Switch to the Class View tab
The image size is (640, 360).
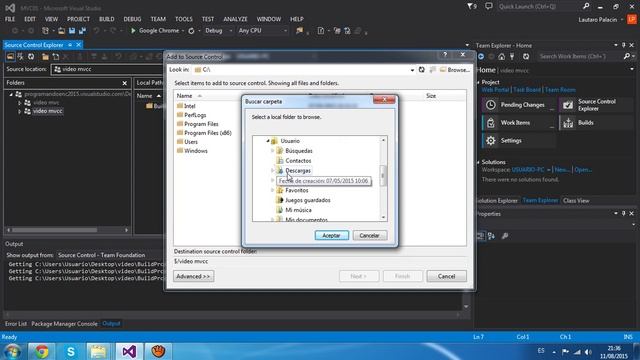point(576,200)
